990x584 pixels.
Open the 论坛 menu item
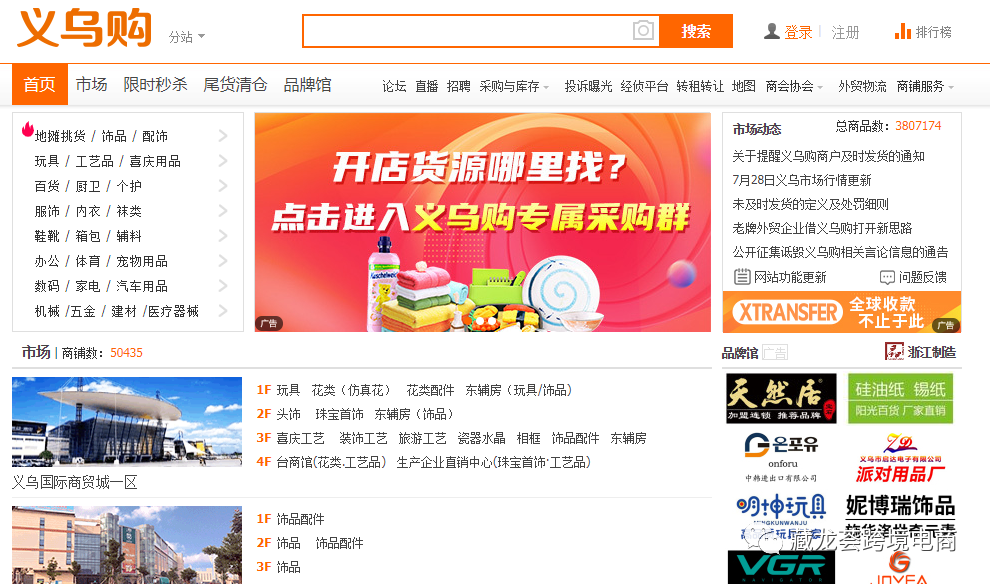[394, 86]
